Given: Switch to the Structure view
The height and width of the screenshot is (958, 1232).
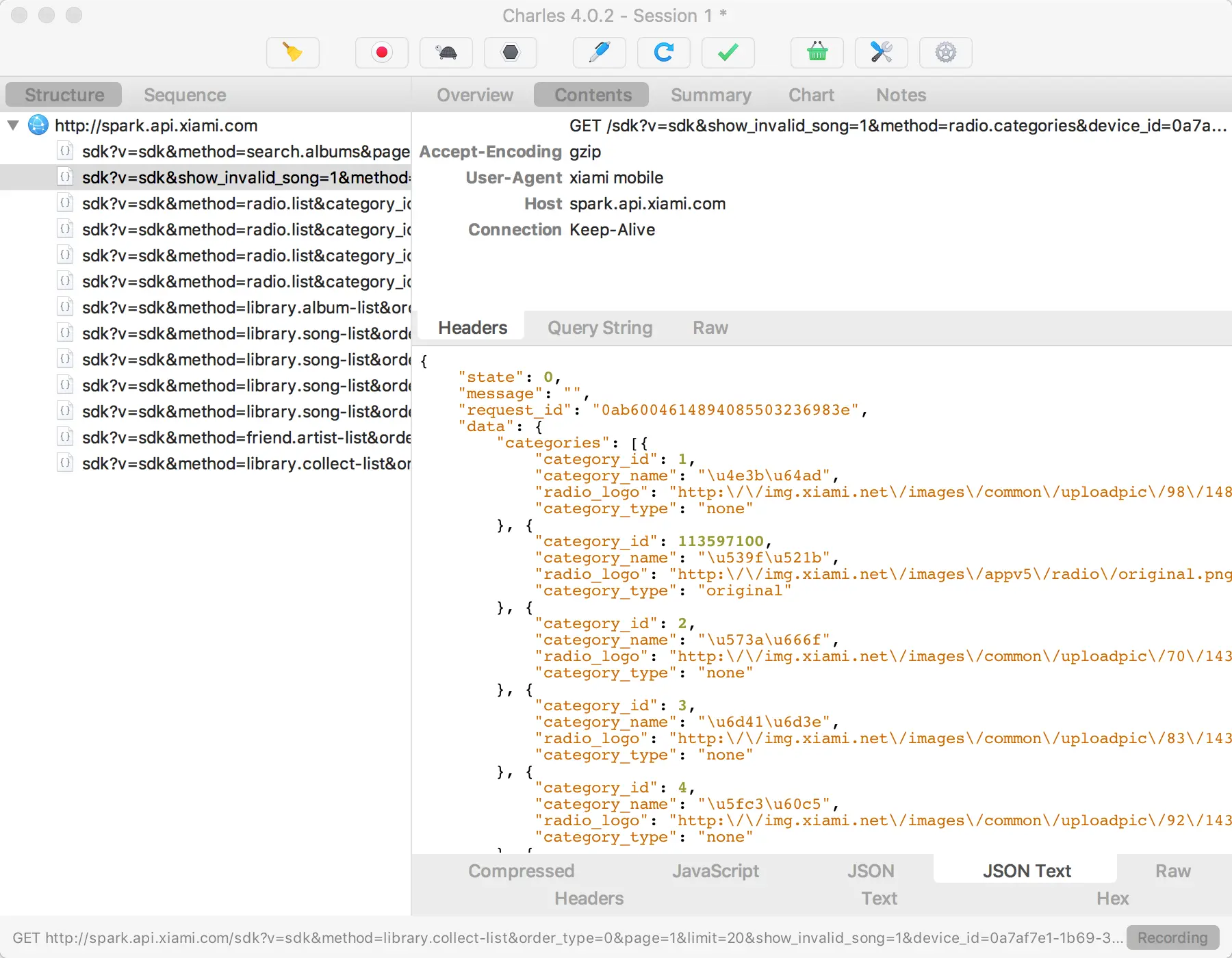Looking at the screenshot, I should pos(64,94).
